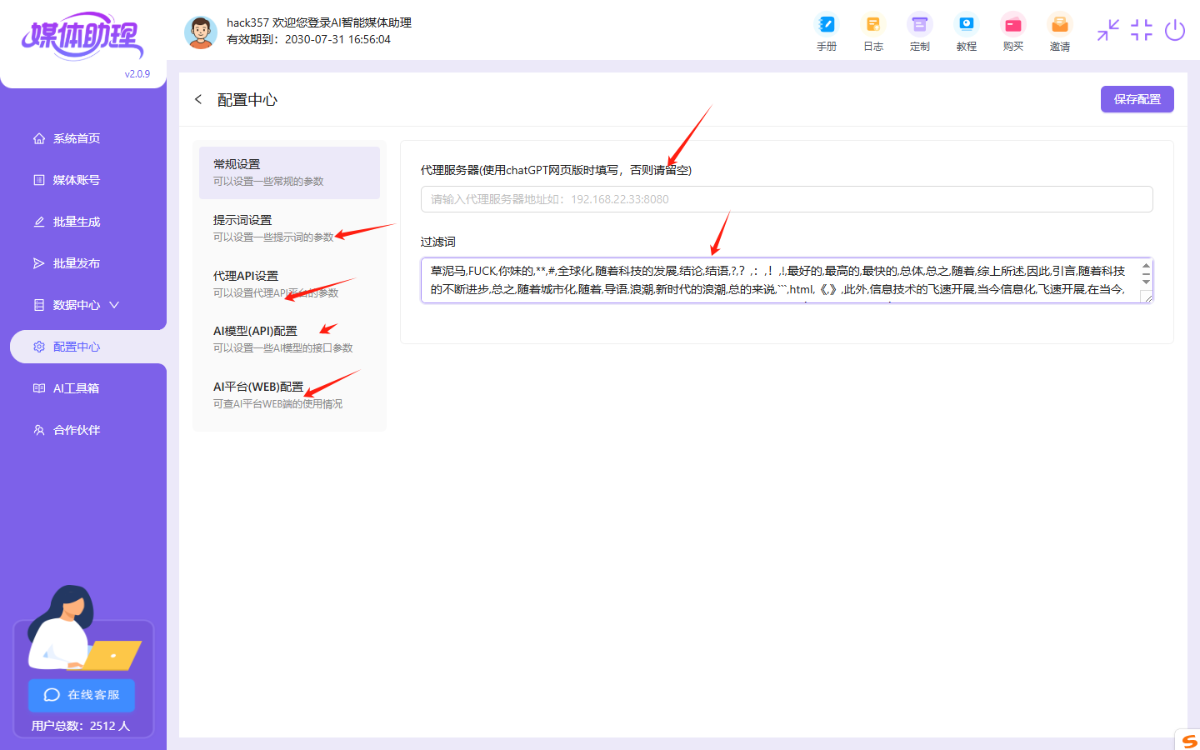Image resolution: width=1200 pixels, height=750 pixels.
Task: Click the 过滤词 textarea scrollbar
Action: coord(1146,274)
